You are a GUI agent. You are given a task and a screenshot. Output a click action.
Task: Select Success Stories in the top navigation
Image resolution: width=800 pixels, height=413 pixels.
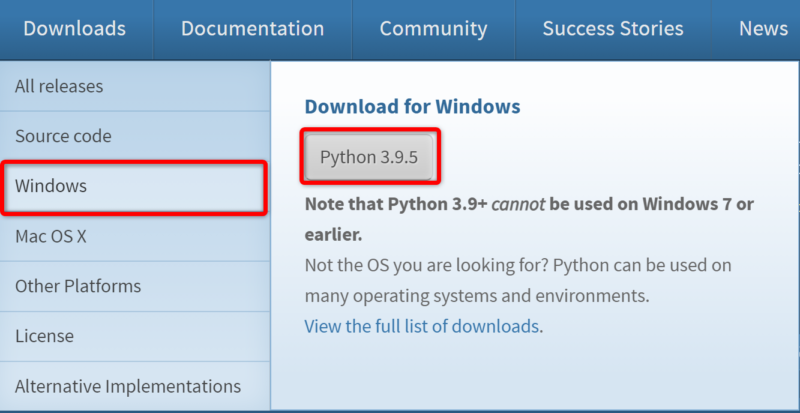[x=612, y=29]
